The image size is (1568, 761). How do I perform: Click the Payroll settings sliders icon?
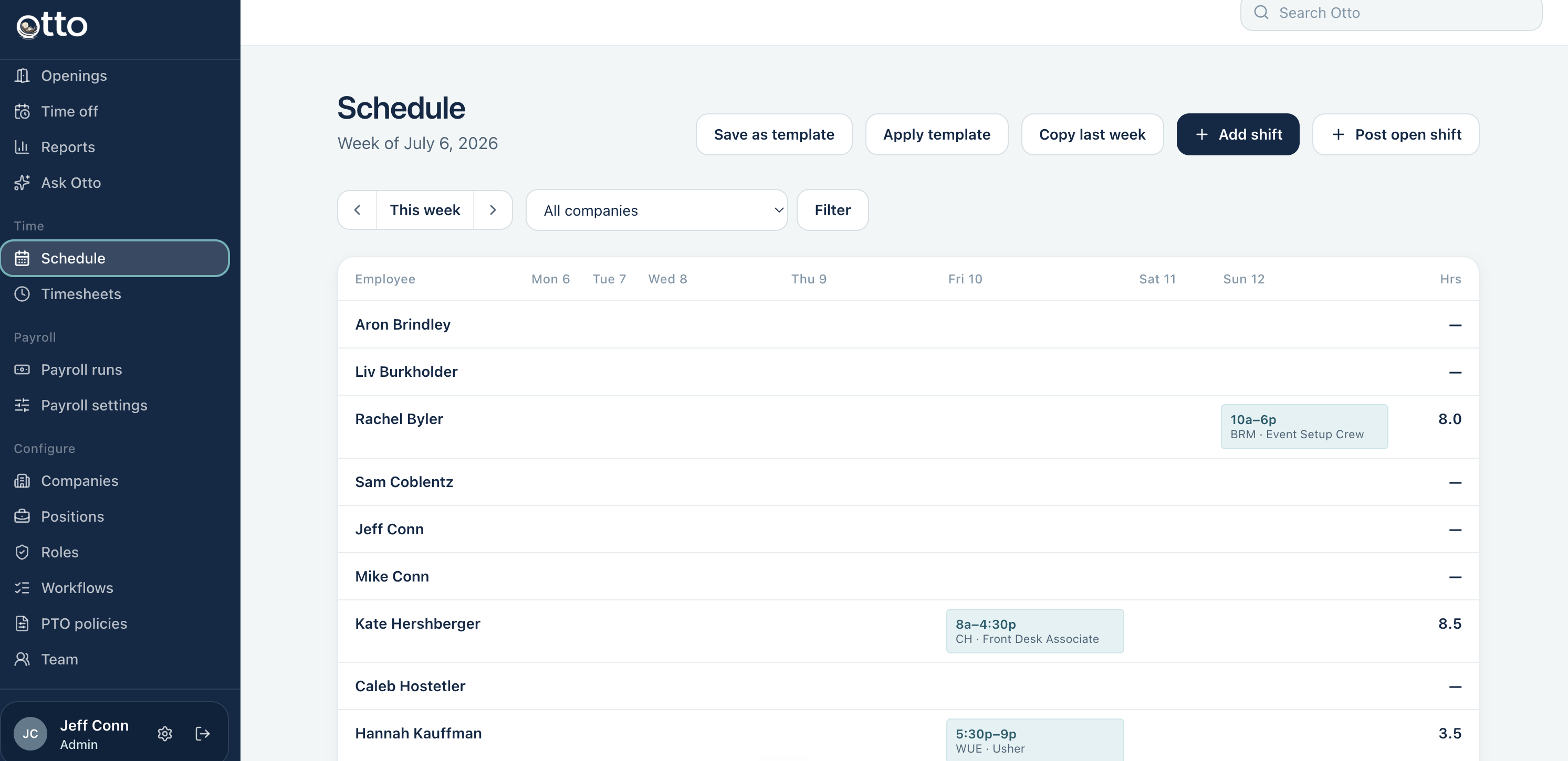[22, 405]
